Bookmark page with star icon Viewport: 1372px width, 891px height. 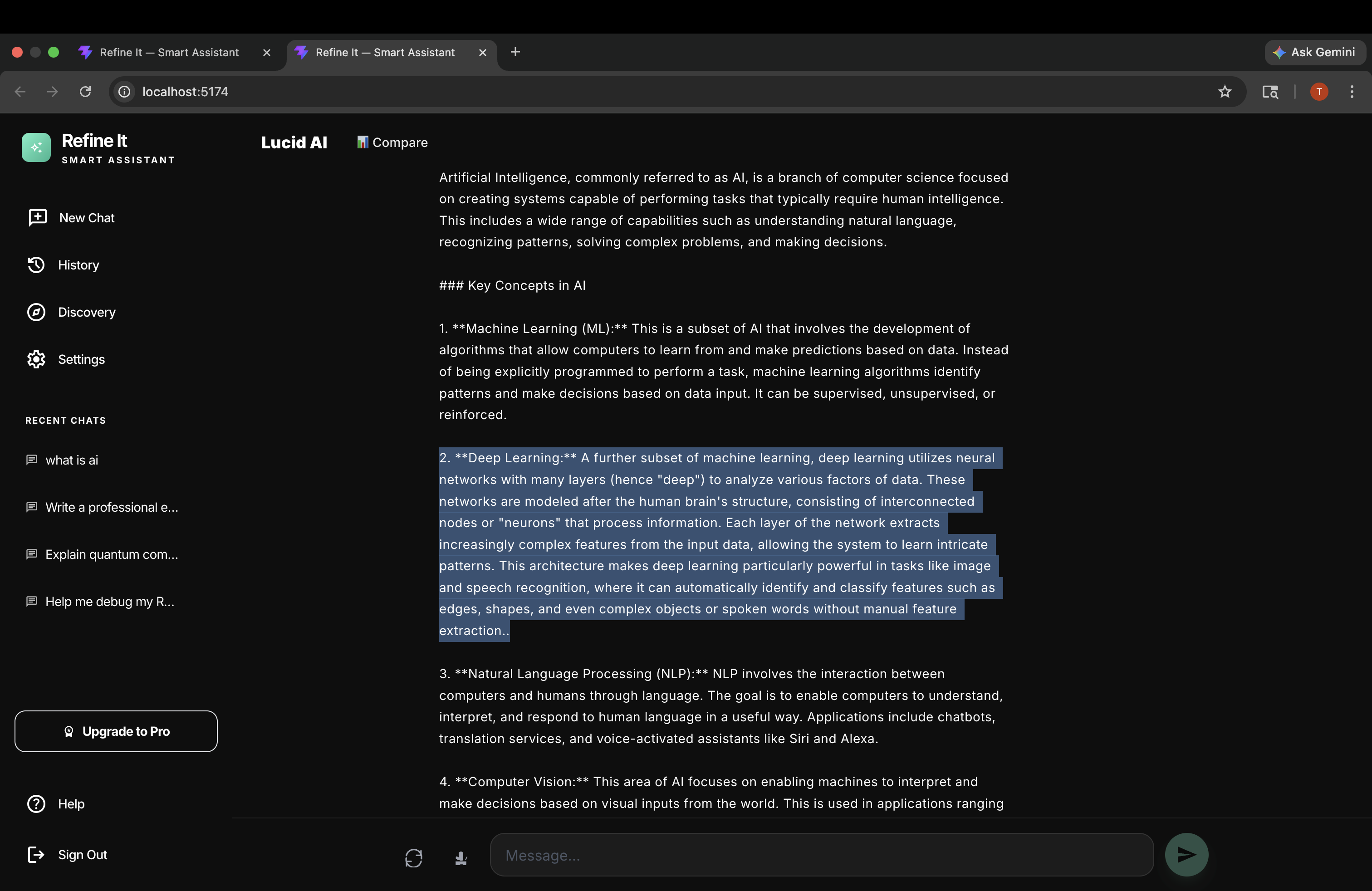click(1225, 92)
